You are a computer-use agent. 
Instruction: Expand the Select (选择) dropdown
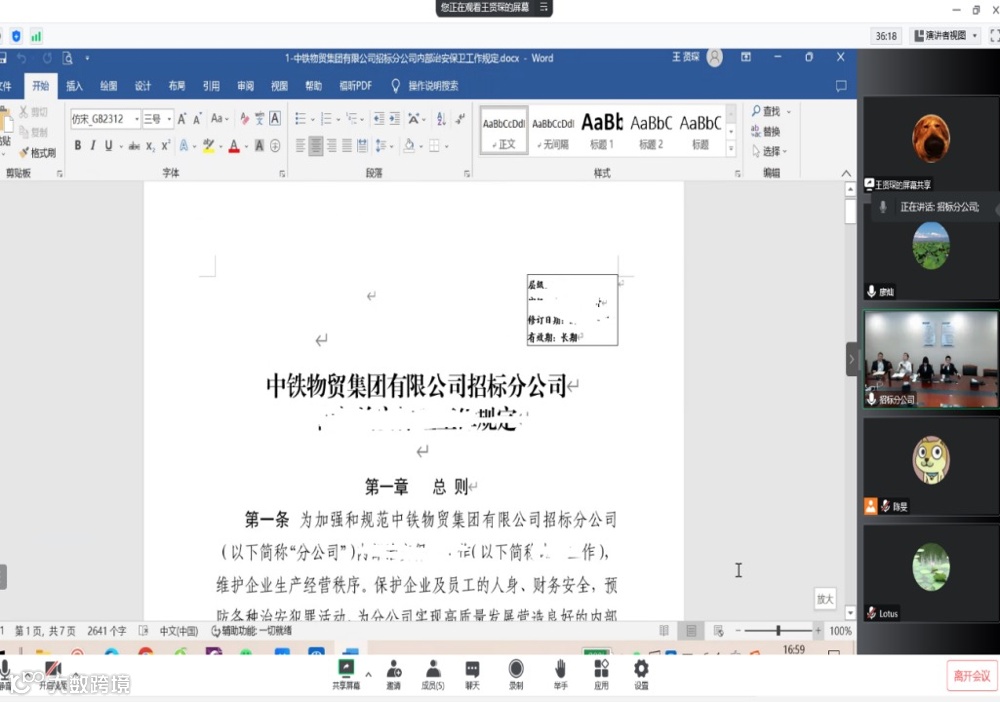click(770, 152)
